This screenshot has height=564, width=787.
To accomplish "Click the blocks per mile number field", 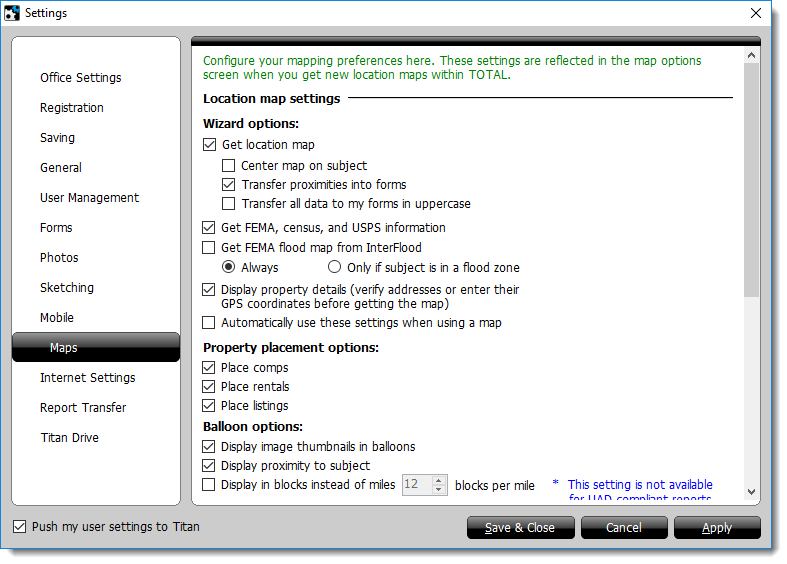I will [416, 485].
